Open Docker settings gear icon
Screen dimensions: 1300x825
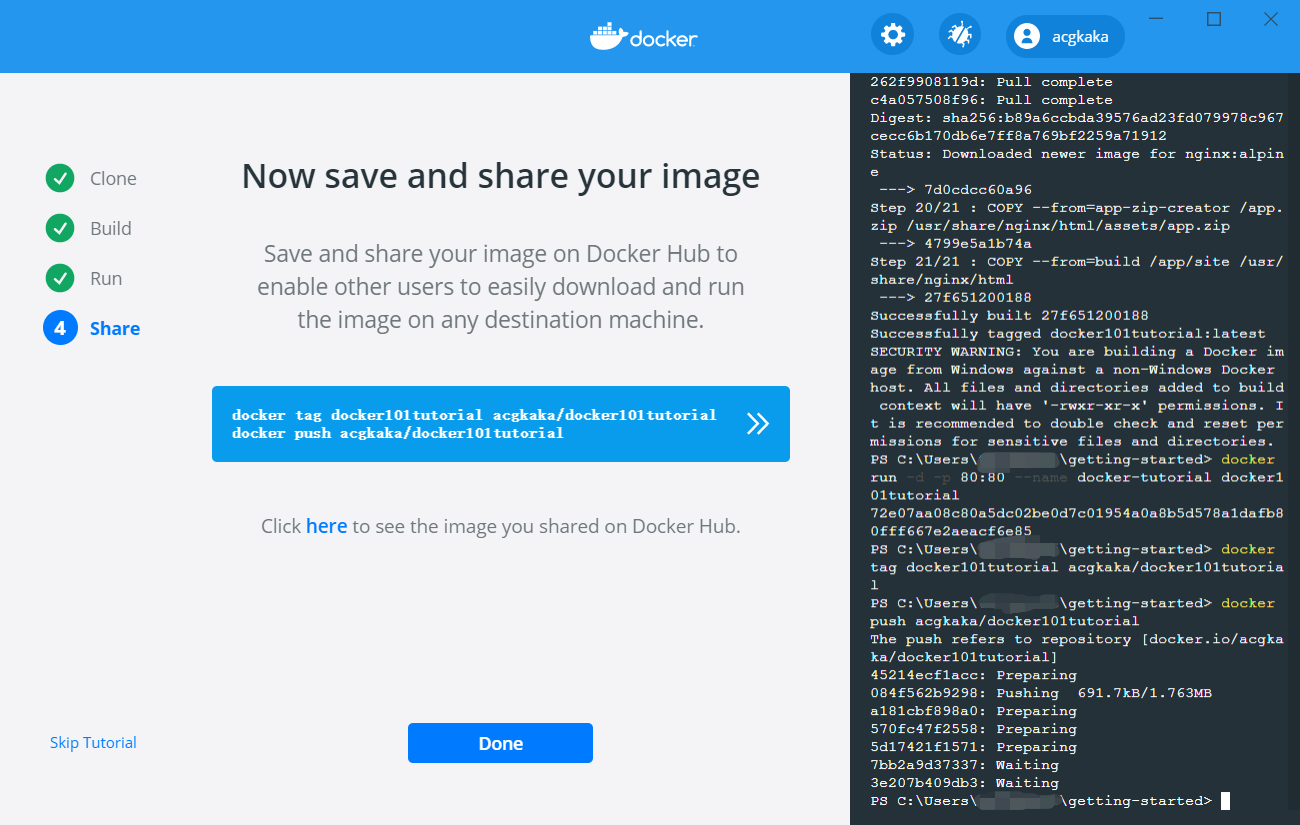[x=892, y=36]
